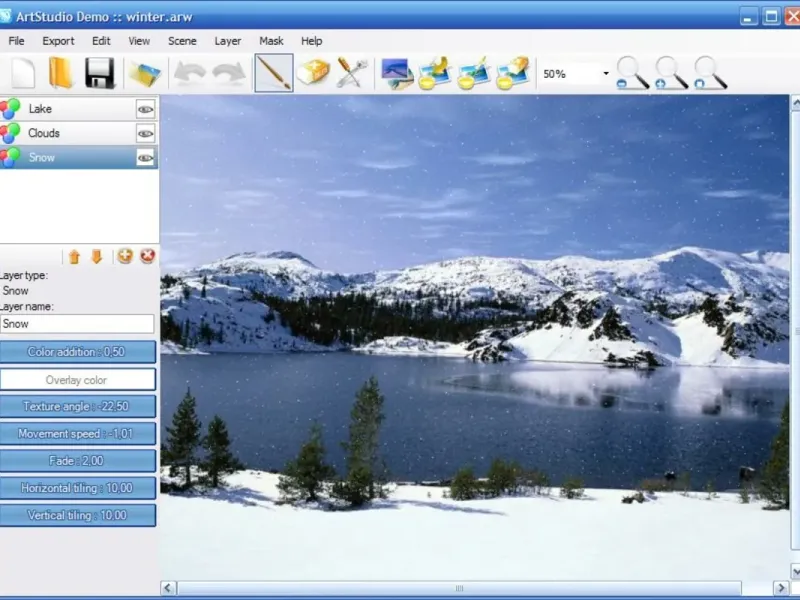
Task: Move the layer down with the orange arrow
Action: pos(97,256)
